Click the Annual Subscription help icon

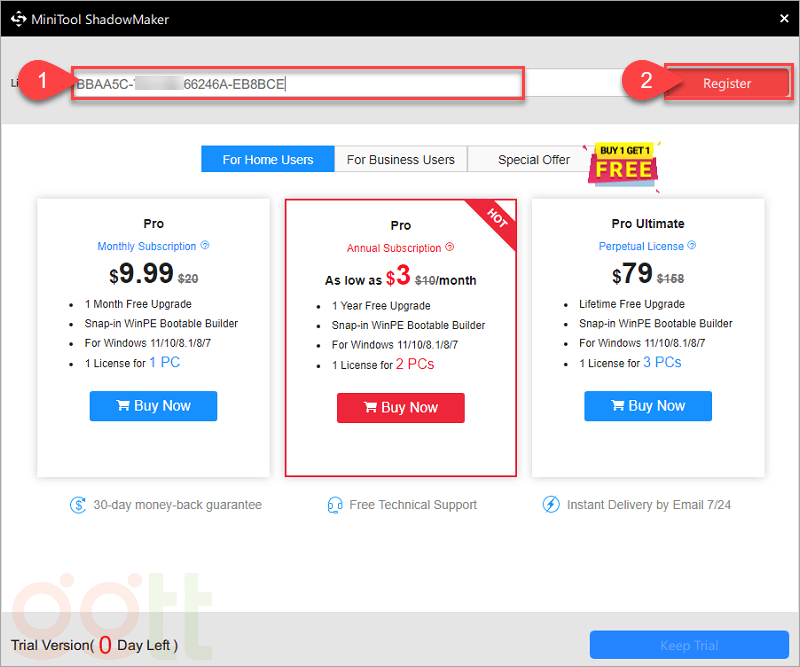(x=450, y=248)
